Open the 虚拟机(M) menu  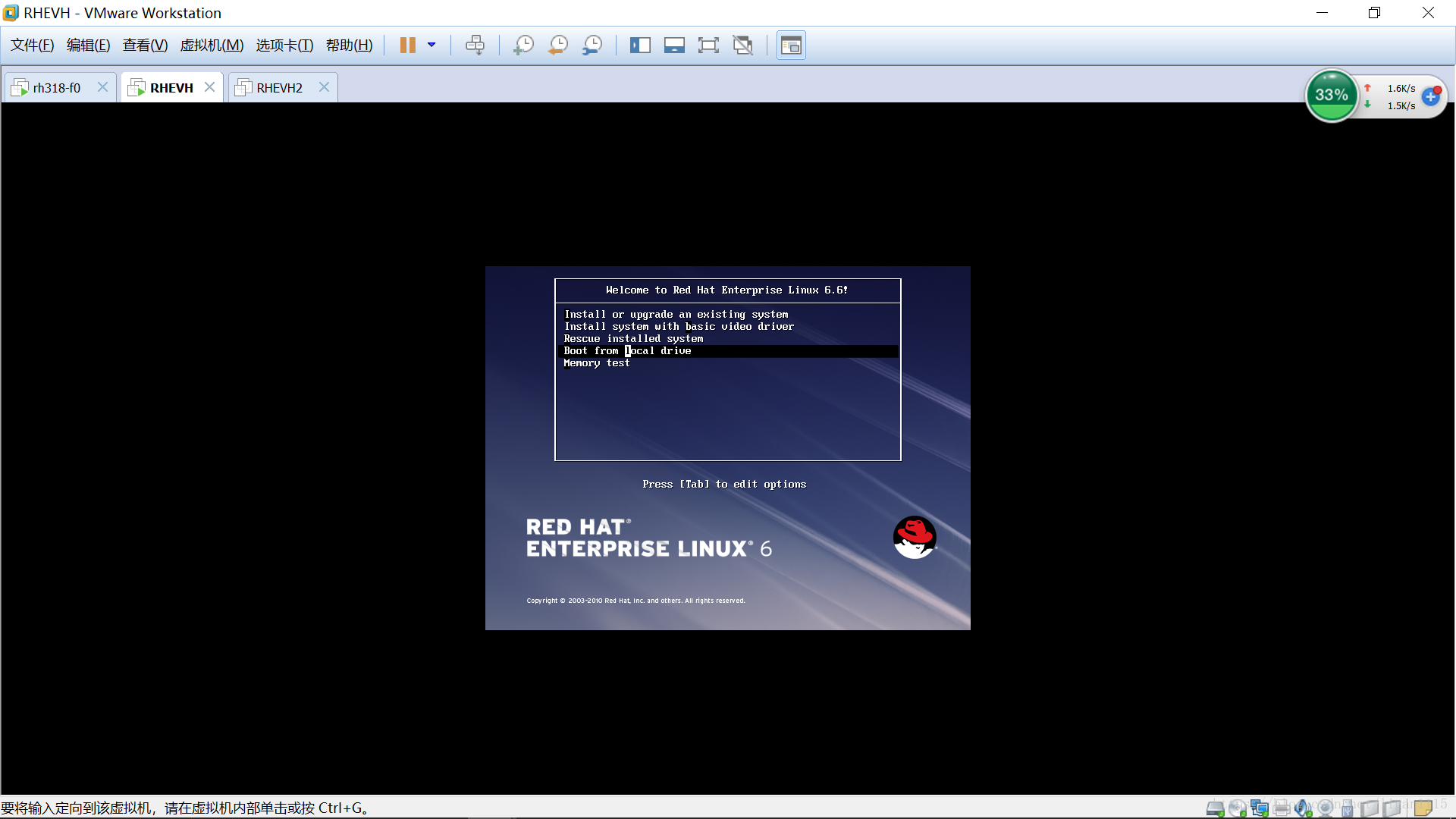[212, 45]
